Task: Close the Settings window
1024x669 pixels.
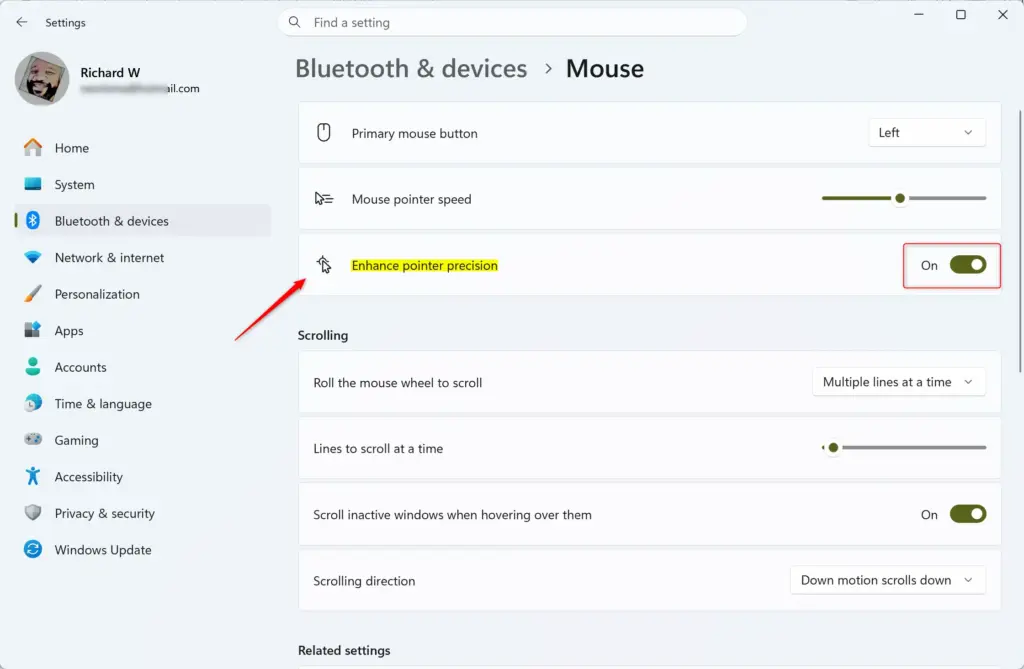Action: point(1003,14)
